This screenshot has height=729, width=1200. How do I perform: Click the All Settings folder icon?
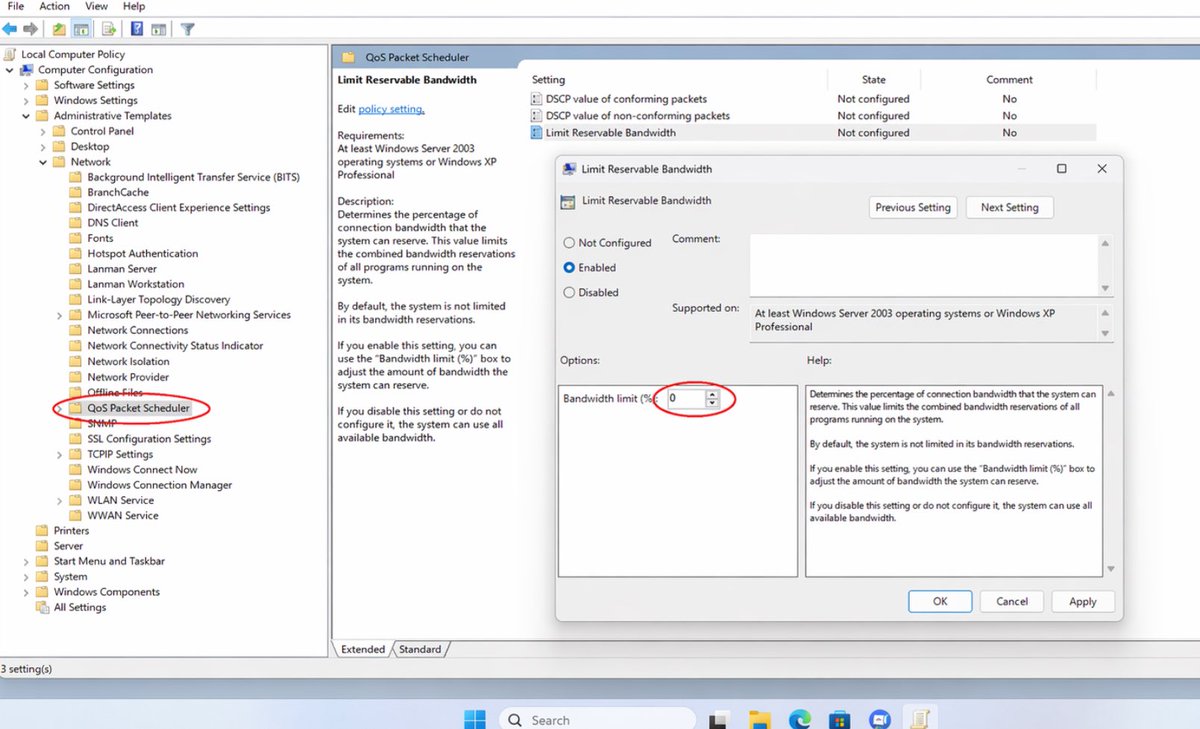click(x=42, y=607)
